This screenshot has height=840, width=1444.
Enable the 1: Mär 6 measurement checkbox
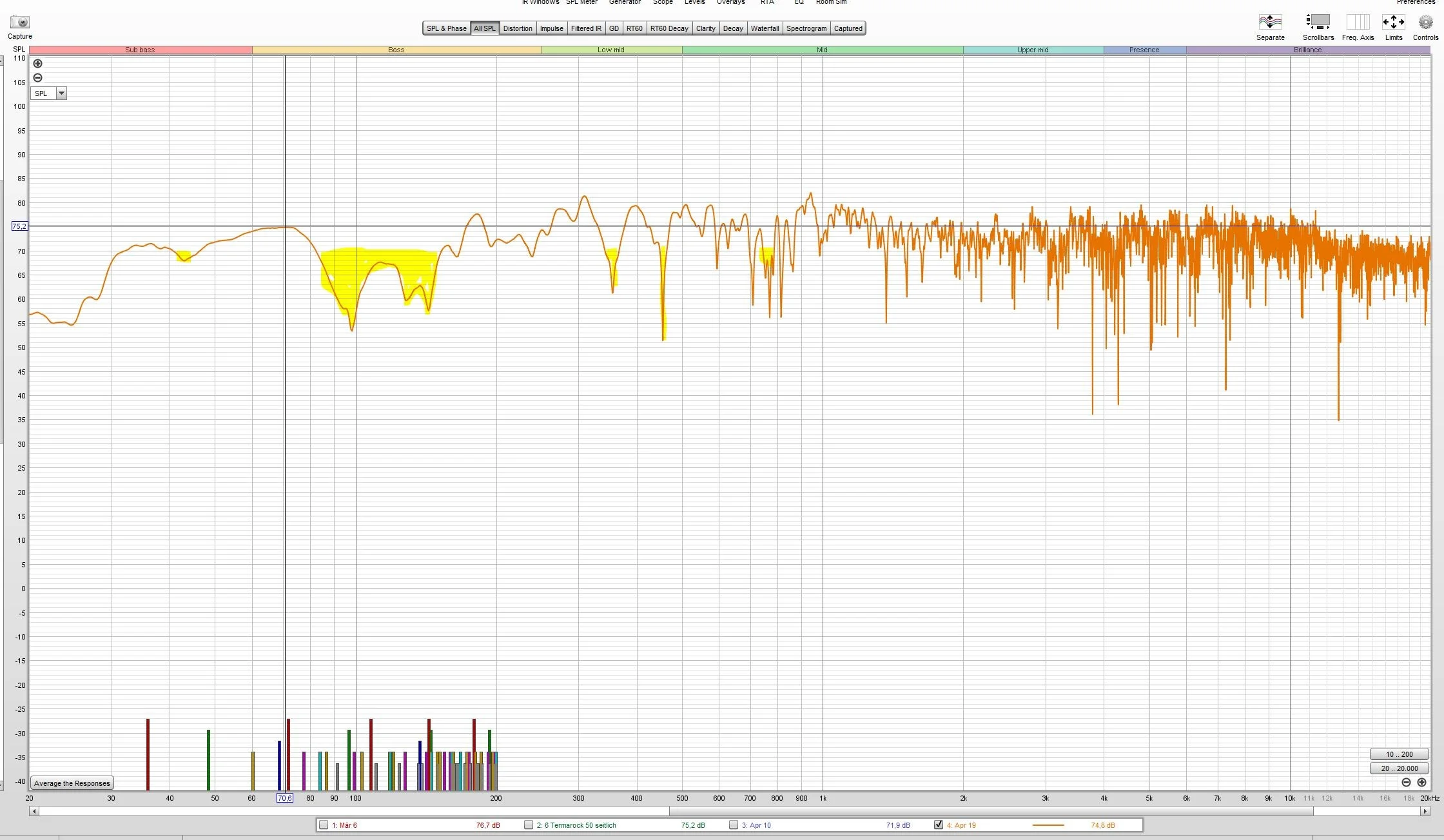click(x=324, y=825)
